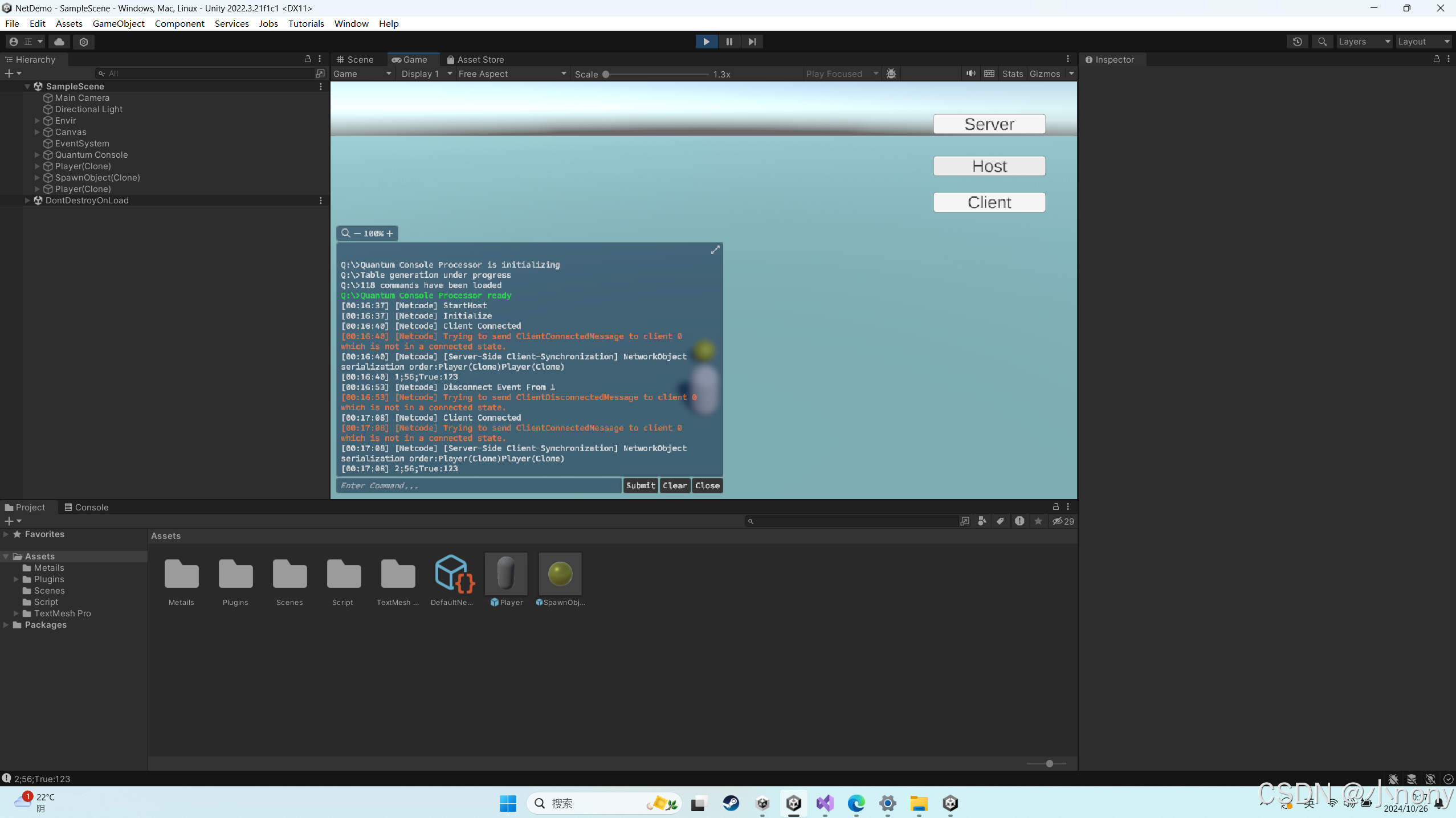Collapse the SampleScene tree node
Image resolution: width=1456 pixels, height=818 pixels.
[x=27, y=86]
